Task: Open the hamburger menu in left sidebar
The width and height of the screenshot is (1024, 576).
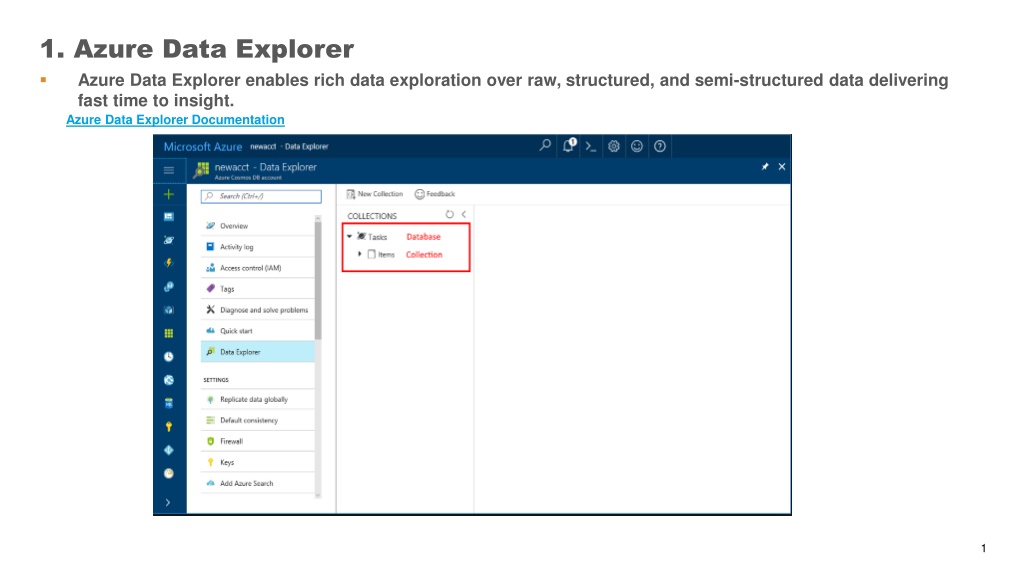Action: click(x=168, y=170)
